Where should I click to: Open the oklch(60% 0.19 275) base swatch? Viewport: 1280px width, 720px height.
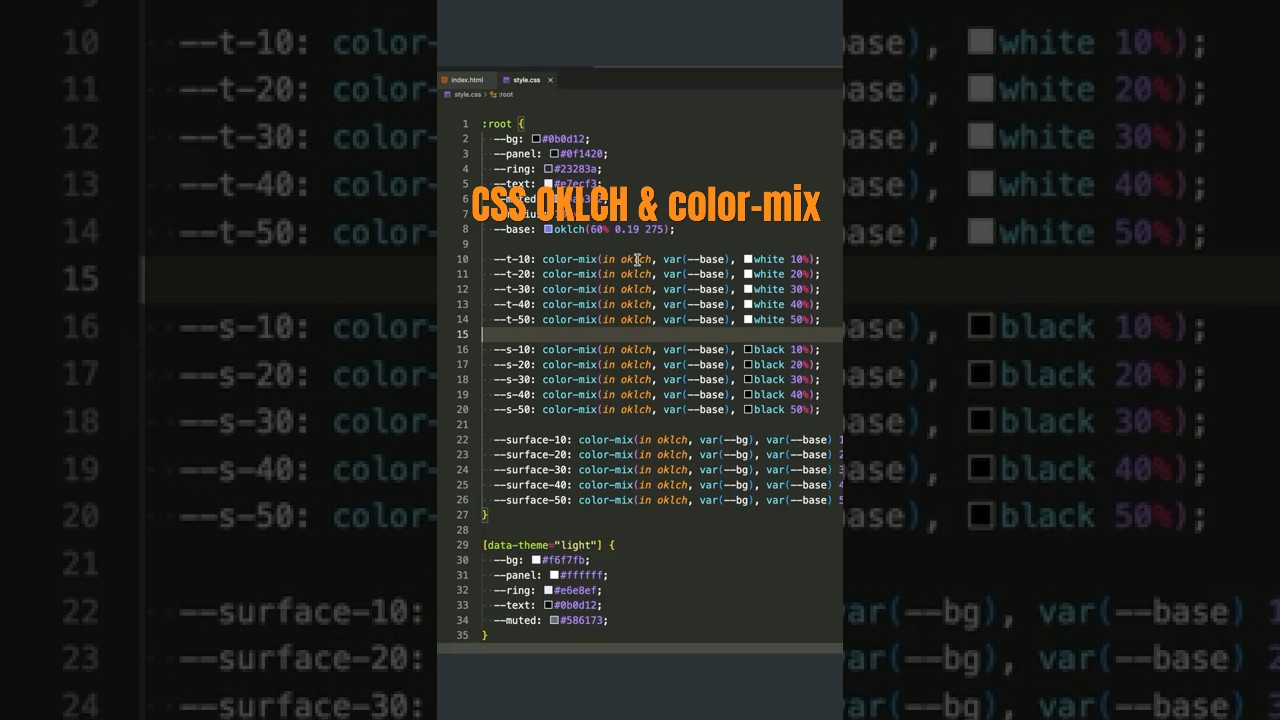[548, 229]
